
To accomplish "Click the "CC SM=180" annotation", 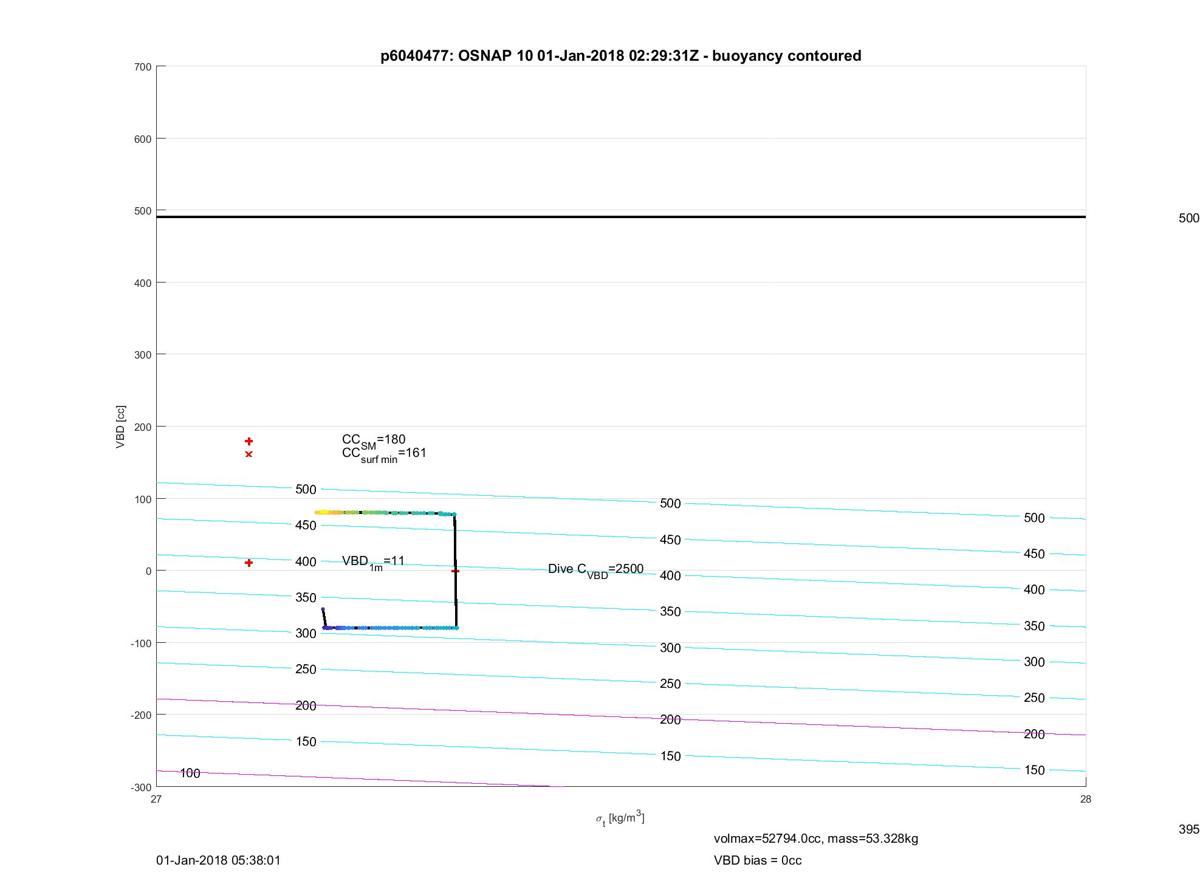I will point(374,440).
